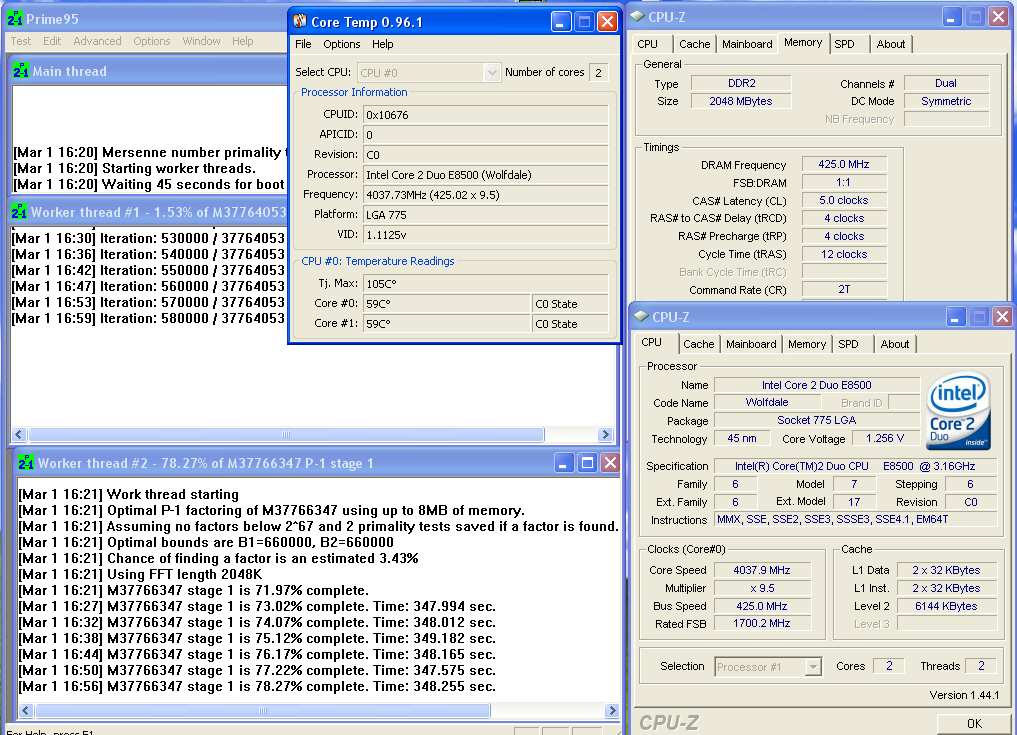Viewport: 1017px width, 735px height.
Task: Click Number of cores field showing 2
Action: point(599,73)
